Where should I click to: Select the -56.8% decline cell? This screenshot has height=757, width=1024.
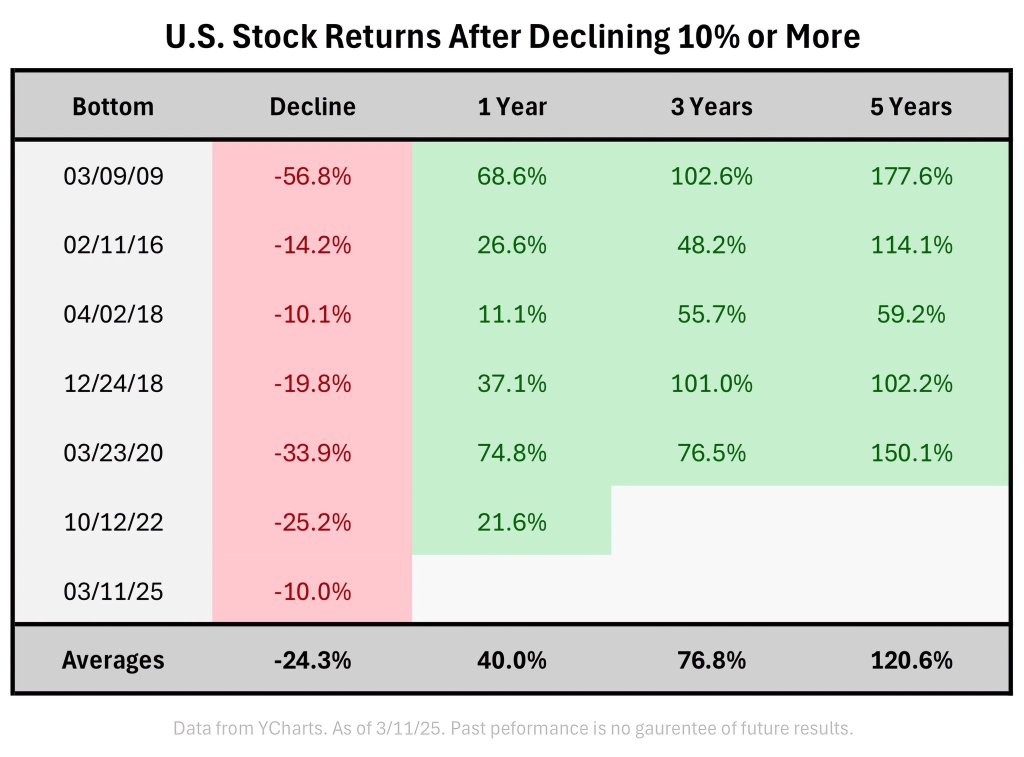click(x=312, y=176)
